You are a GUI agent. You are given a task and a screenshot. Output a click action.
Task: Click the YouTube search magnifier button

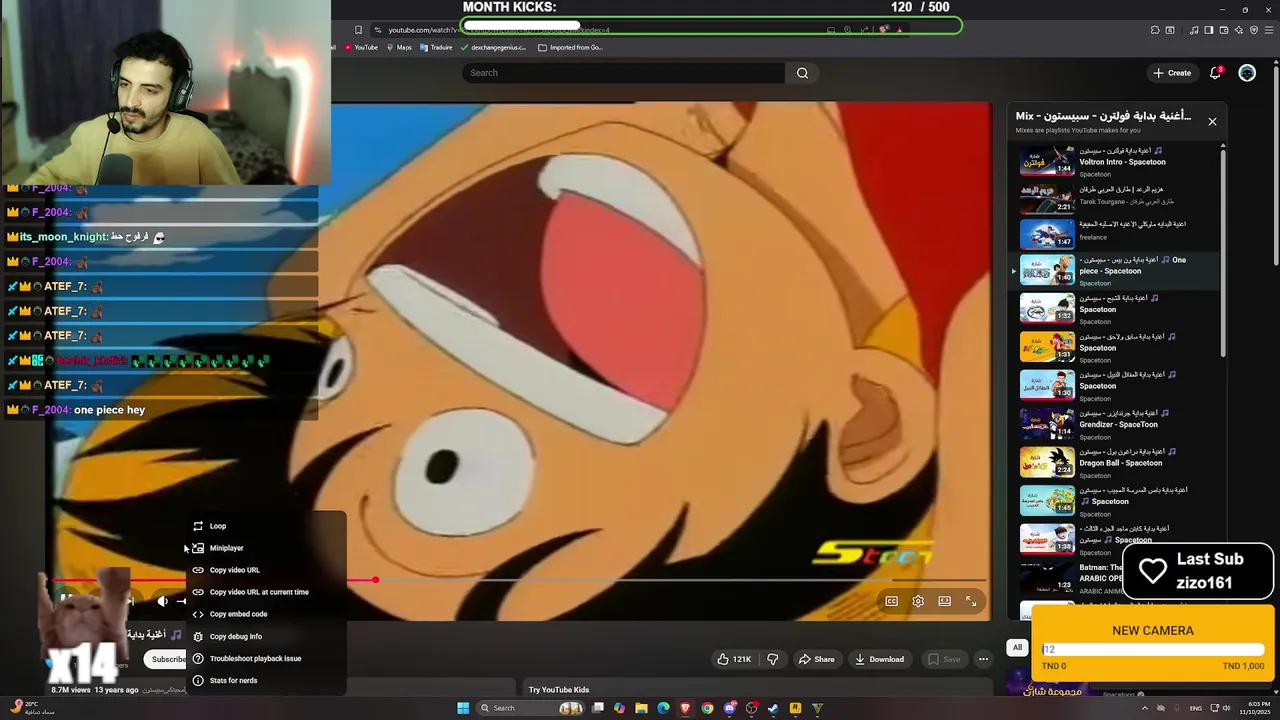802,73
